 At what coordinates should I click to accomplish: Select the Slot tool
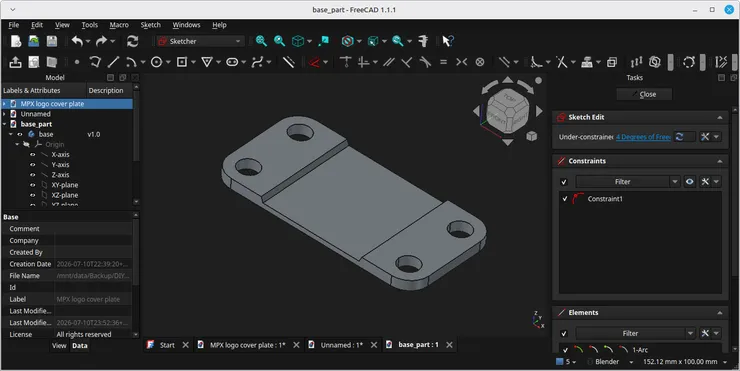click(x=232, y=62)
